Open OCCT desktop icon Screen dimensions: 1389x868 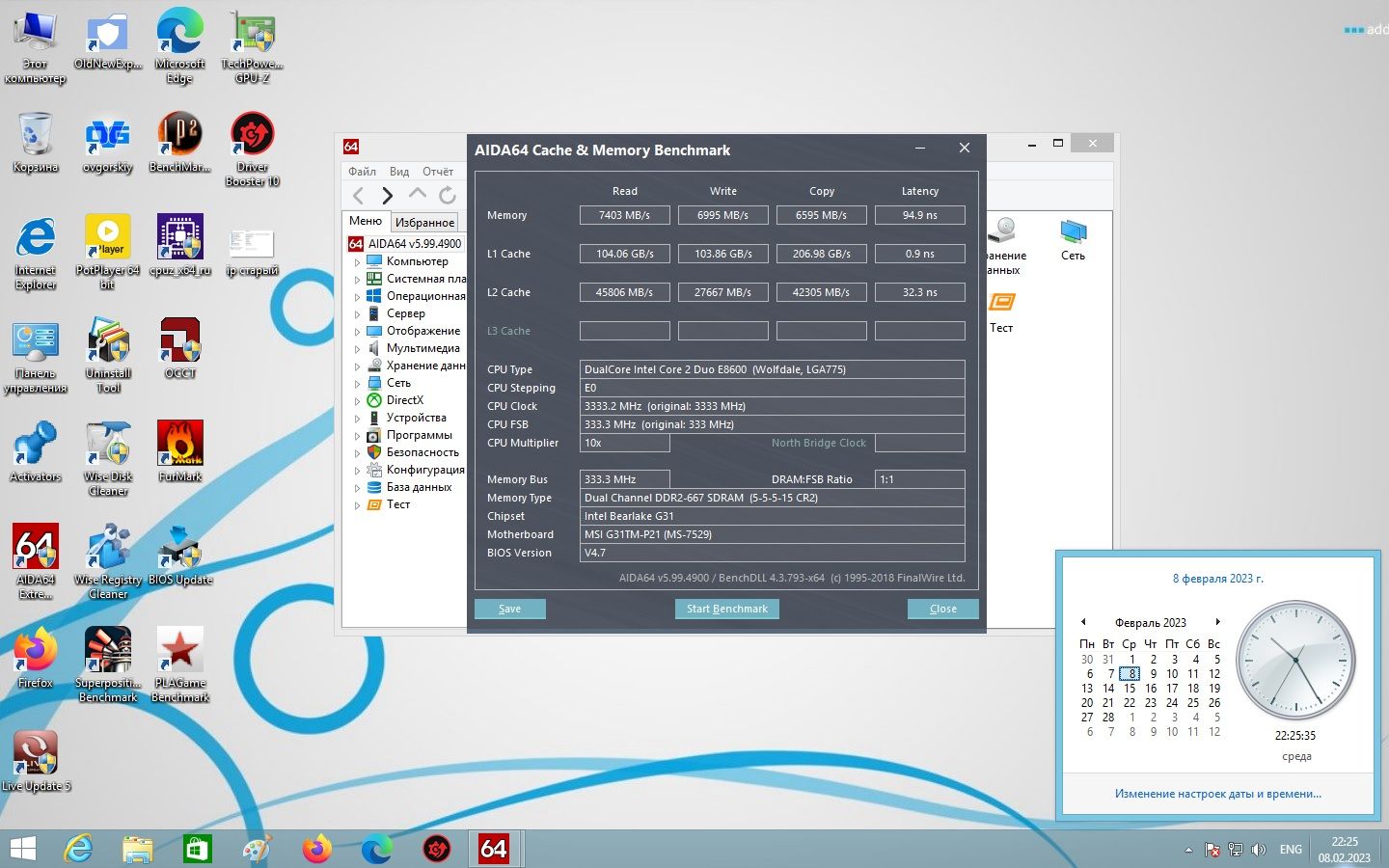click(180, 347)
